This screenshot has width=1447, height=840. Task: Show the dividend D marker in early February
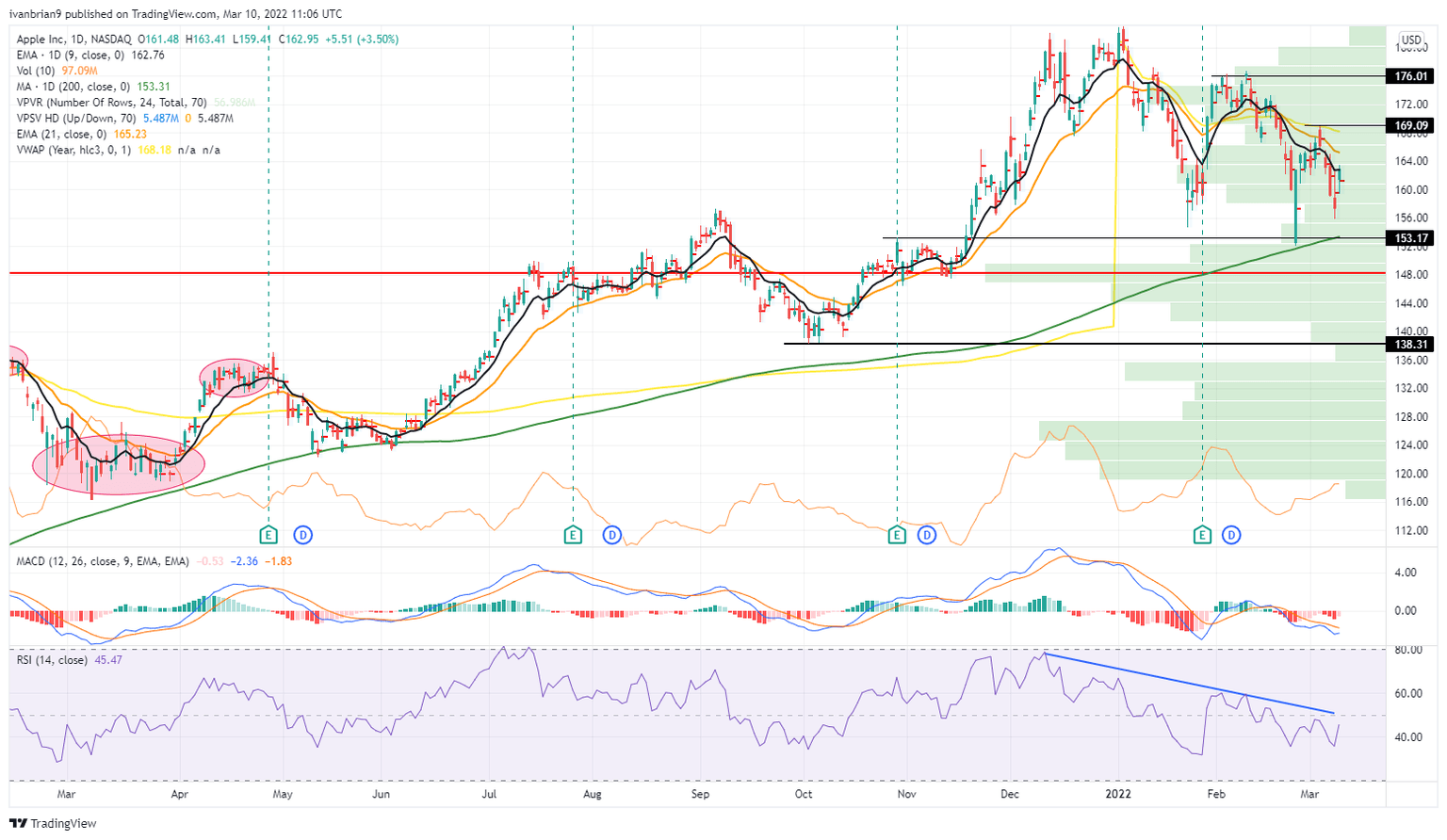(x=1230, y=535)
